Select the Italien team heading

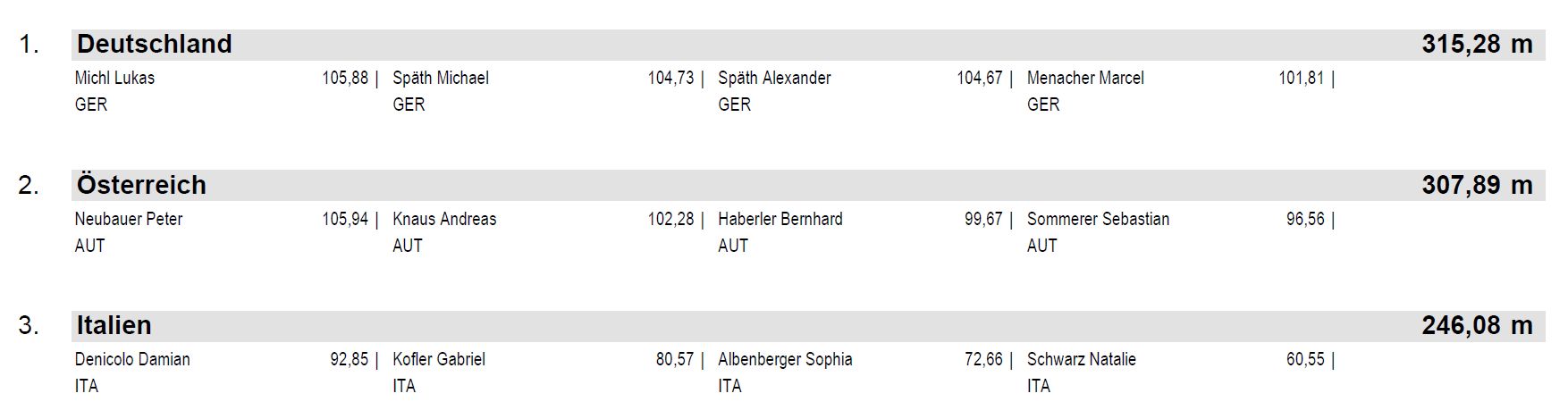pyautogui.click(x=114, y=325)
